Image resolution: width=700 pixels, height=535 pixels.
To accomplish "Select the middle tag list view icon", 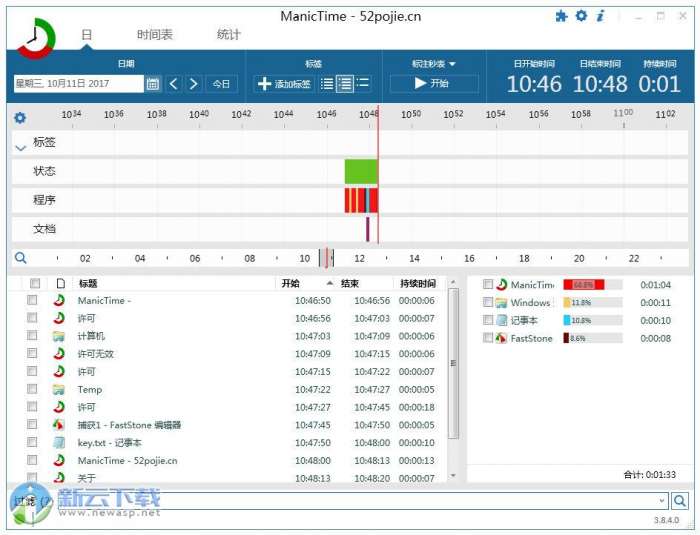I will click(345, 84).
